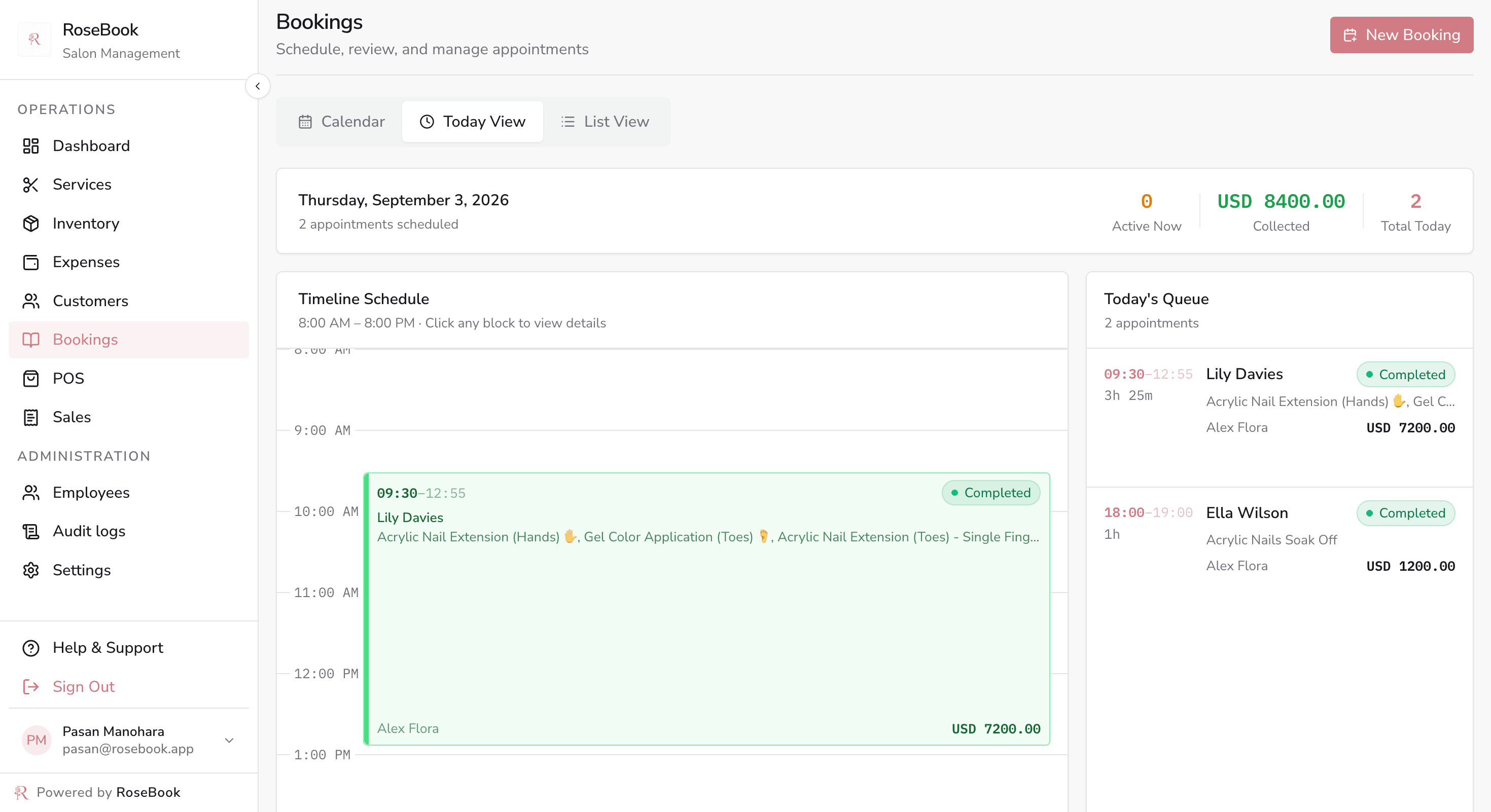Open Ella Wilson appointment in Today's Queue
Viewport: 1491px width, 812px height.
click(1279, 539)
